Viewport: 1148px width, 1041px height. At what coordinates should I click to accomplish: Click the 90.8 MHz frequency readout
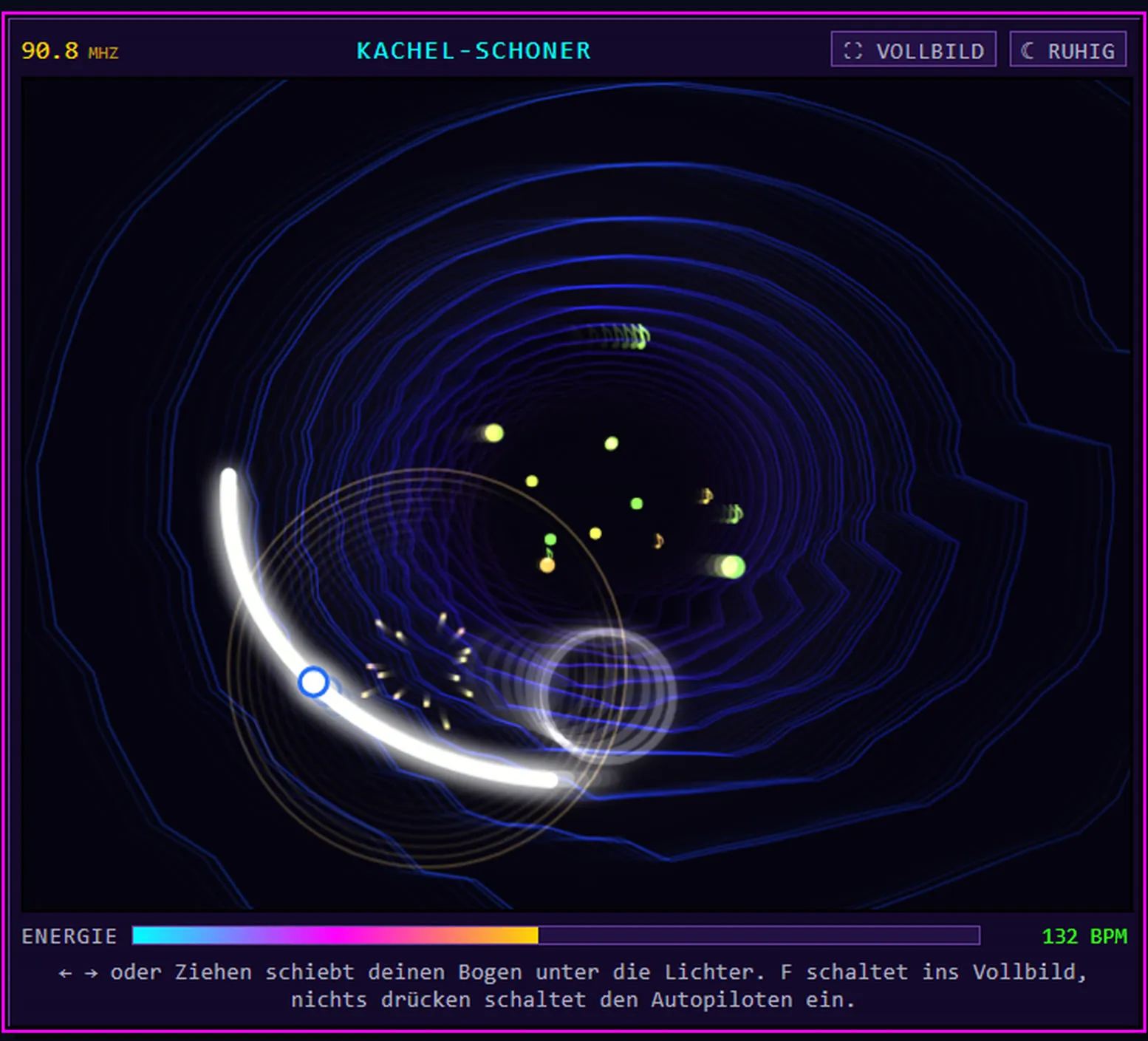pos(69,51)
